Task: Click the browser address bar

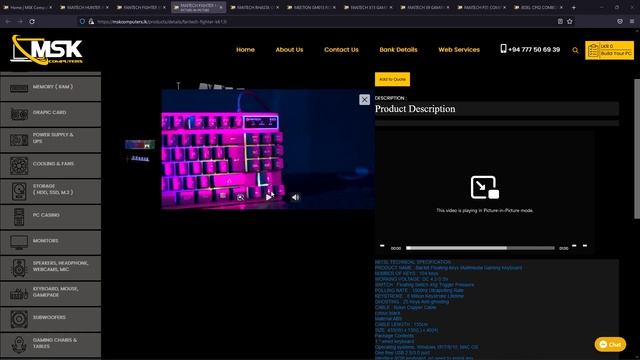Action: click(318, 21)
